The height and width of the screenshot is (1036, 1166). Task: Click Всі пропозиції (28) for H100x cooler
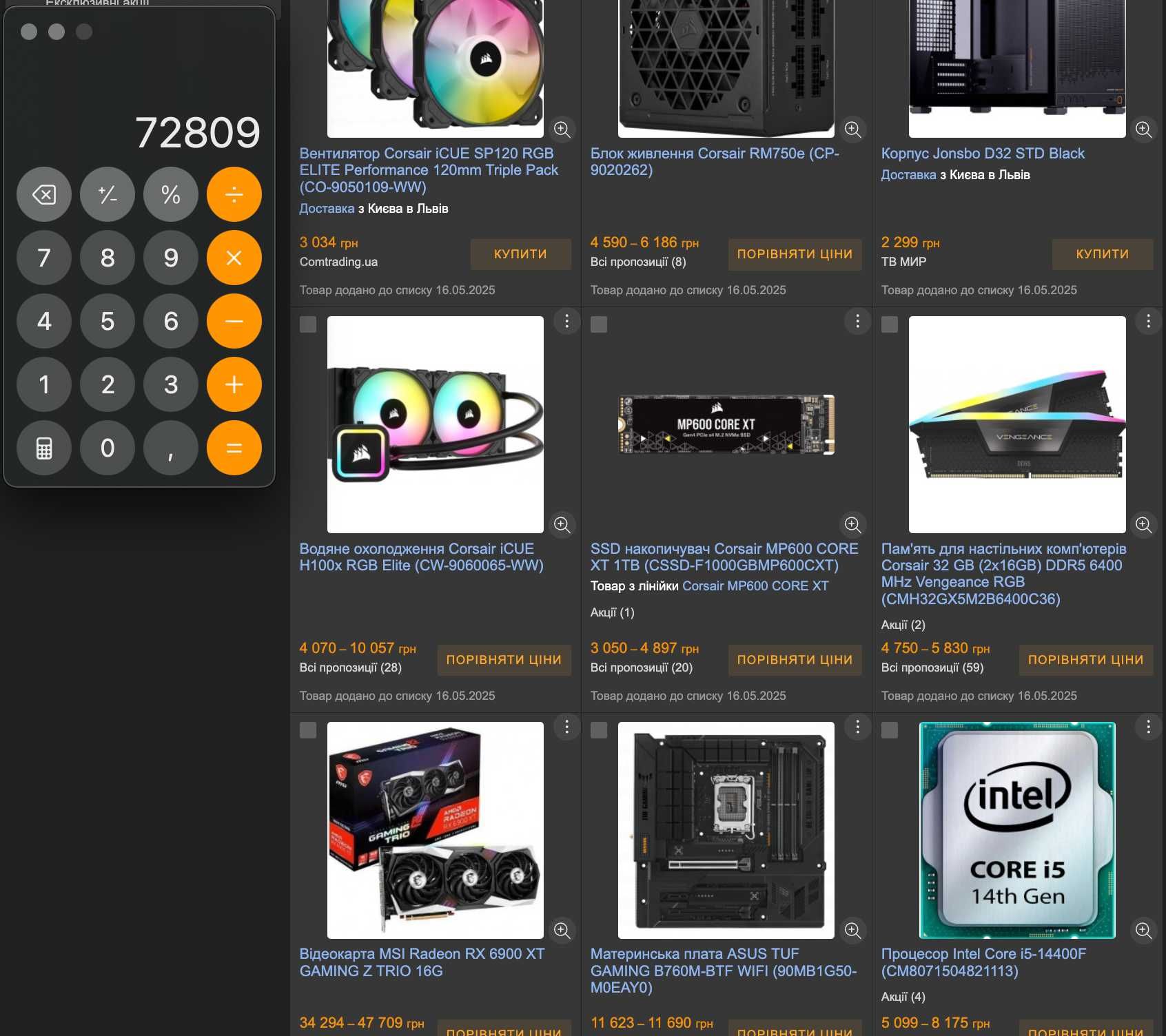tap(350, 667)
